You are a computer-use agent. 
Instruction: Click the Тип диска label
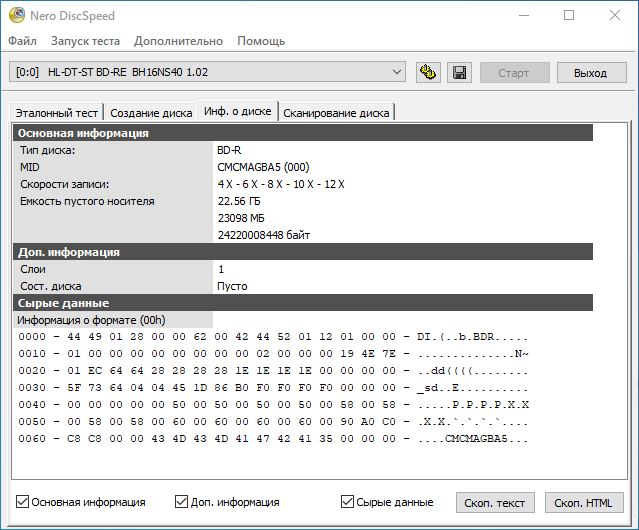[x=48, y=150]
